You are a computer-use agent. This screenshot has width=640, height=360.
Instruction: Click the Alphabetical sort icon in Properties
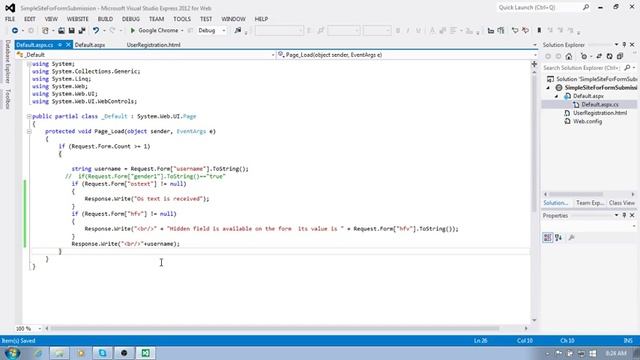tap(558, 238)
